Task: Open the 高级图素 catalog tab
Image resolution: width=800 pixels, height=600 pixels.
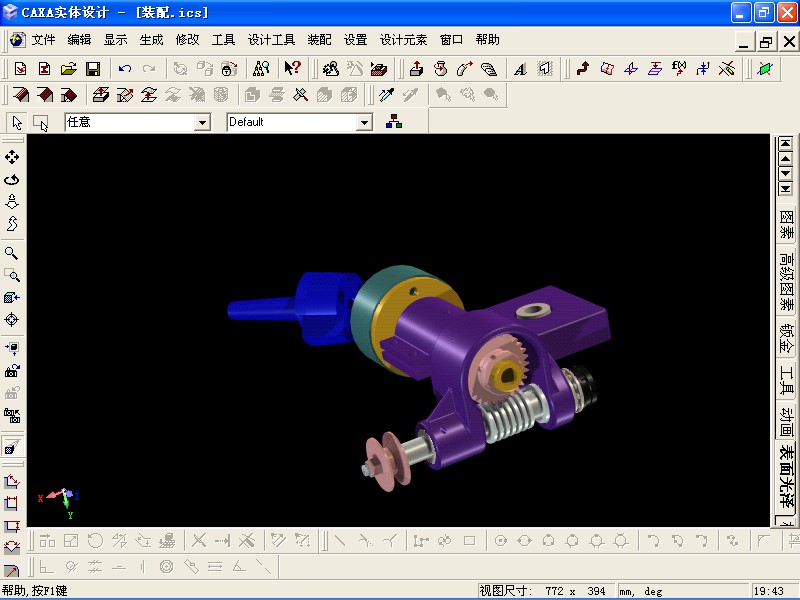Action: pyautogui.click(x=786, y=282)
